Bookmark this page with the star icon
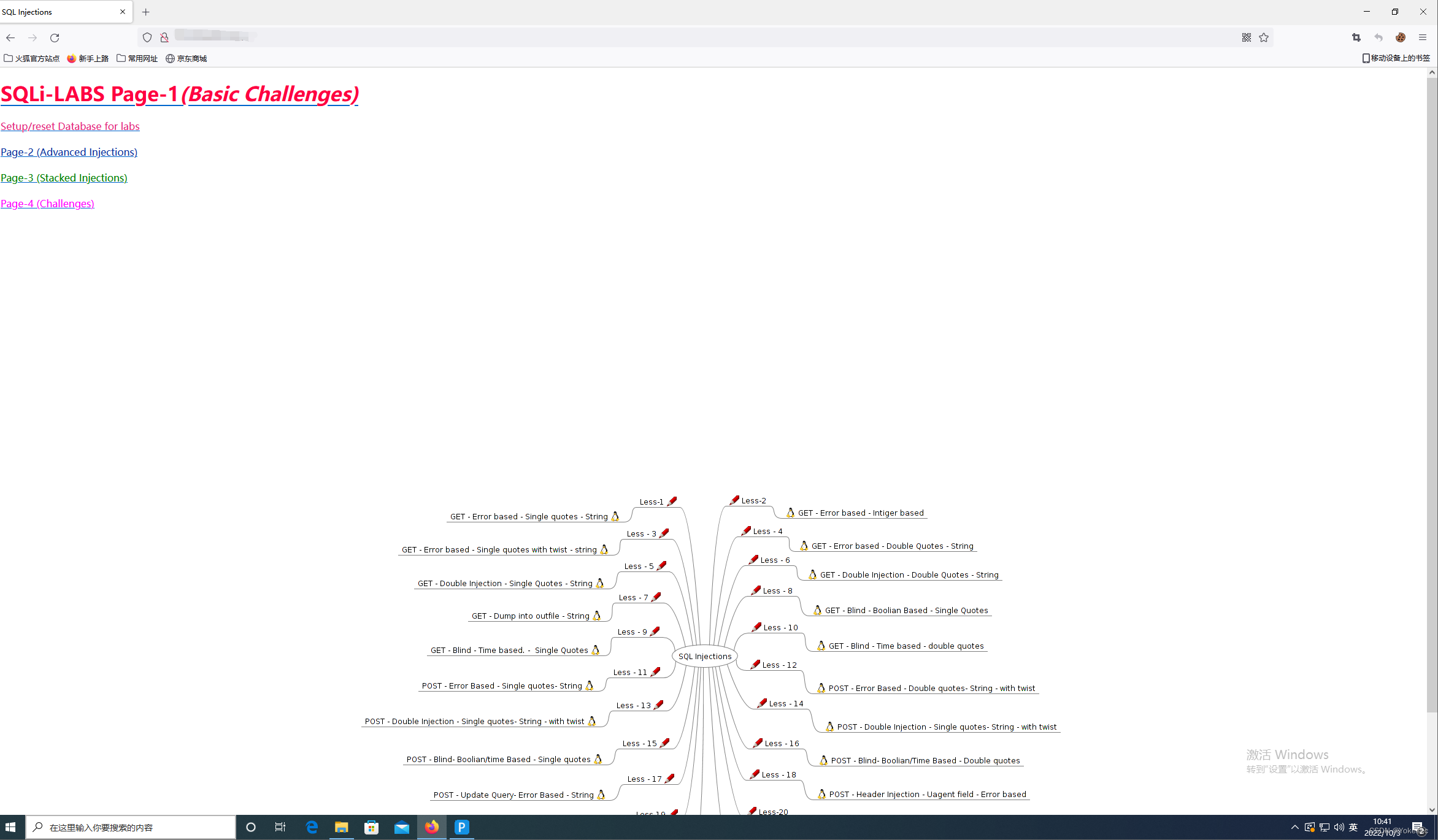 pyautogui.click(x=1264, y=37)
